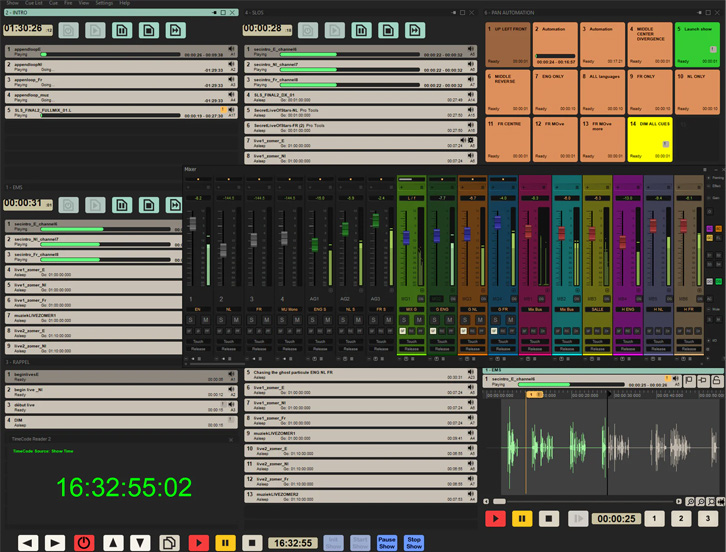
Task: Click the speaker icon on appendloop_Fr cue
Action: pos(232,80)
